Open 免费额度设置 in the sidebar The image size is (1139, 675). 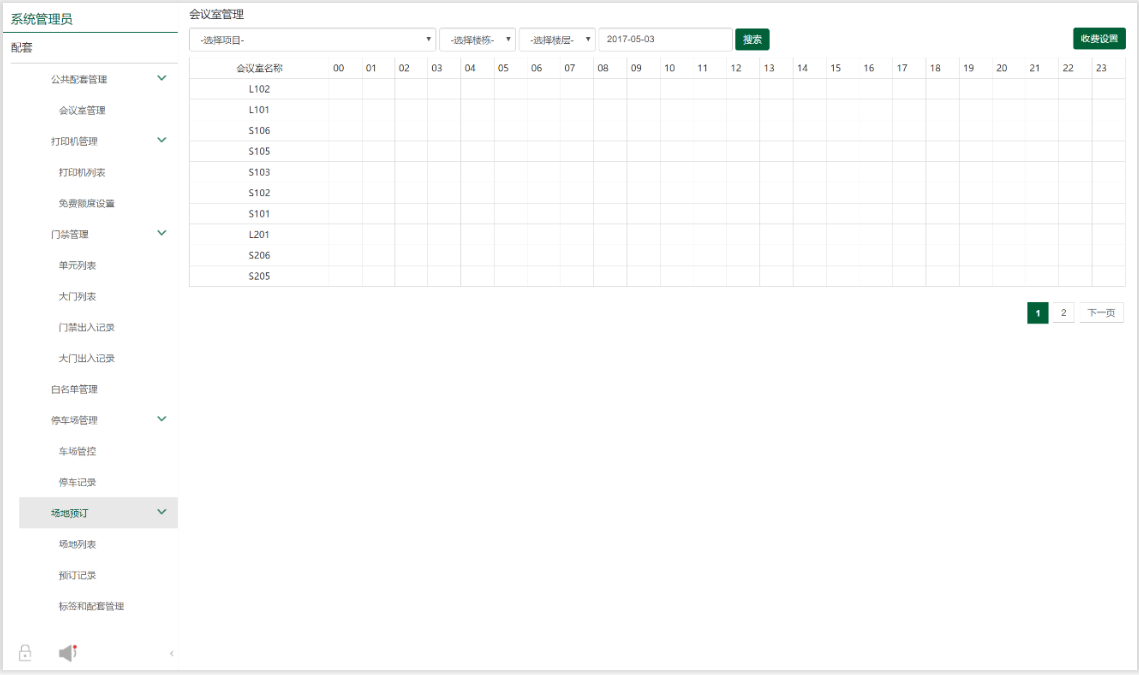[x=86, y=203]
